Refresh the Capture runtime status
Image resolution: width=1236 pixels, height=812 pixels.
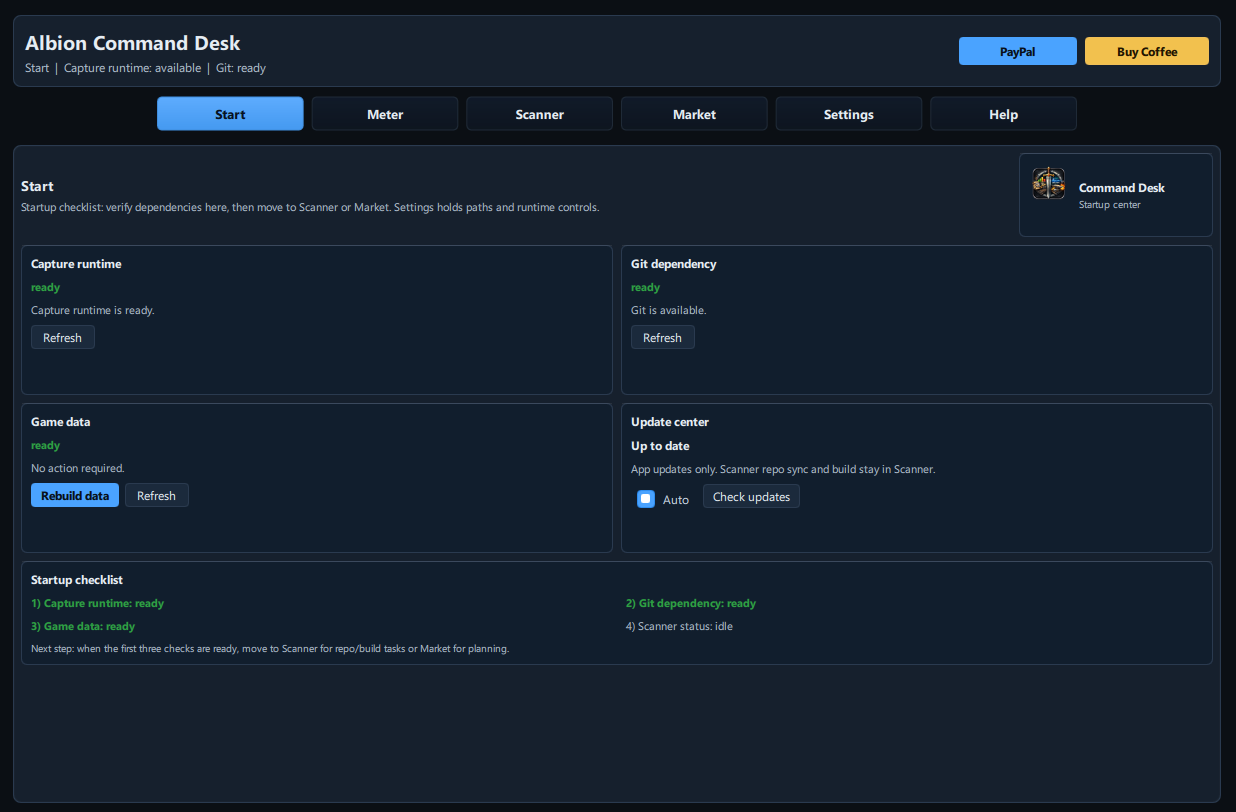click(x=62, y=337)
